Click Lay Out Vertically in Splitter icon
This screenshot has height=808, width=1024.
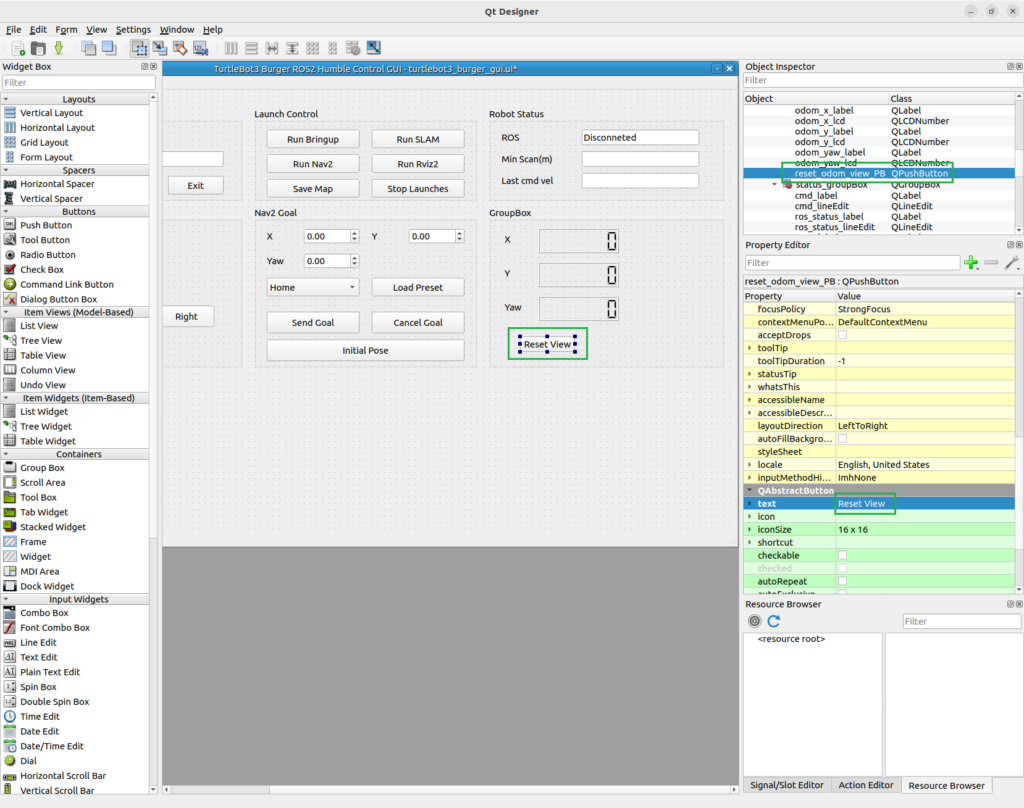coord(292,48)
